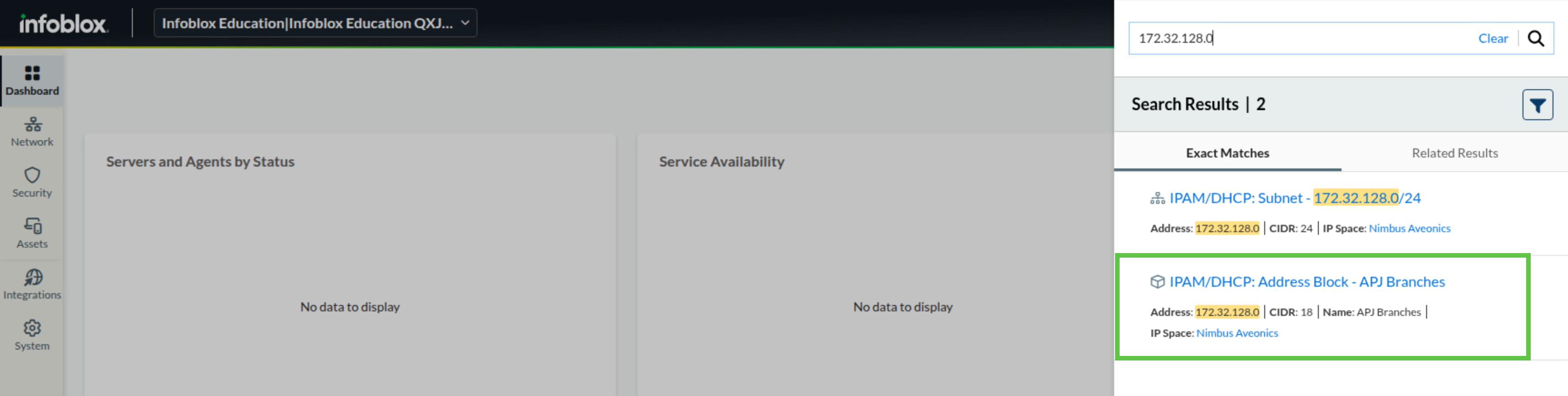Image resolution: width=1568 pixels, height=396 pixels.
Task: Click the address block icon beside APJ Branches
Action: (x=1157, y=282)
